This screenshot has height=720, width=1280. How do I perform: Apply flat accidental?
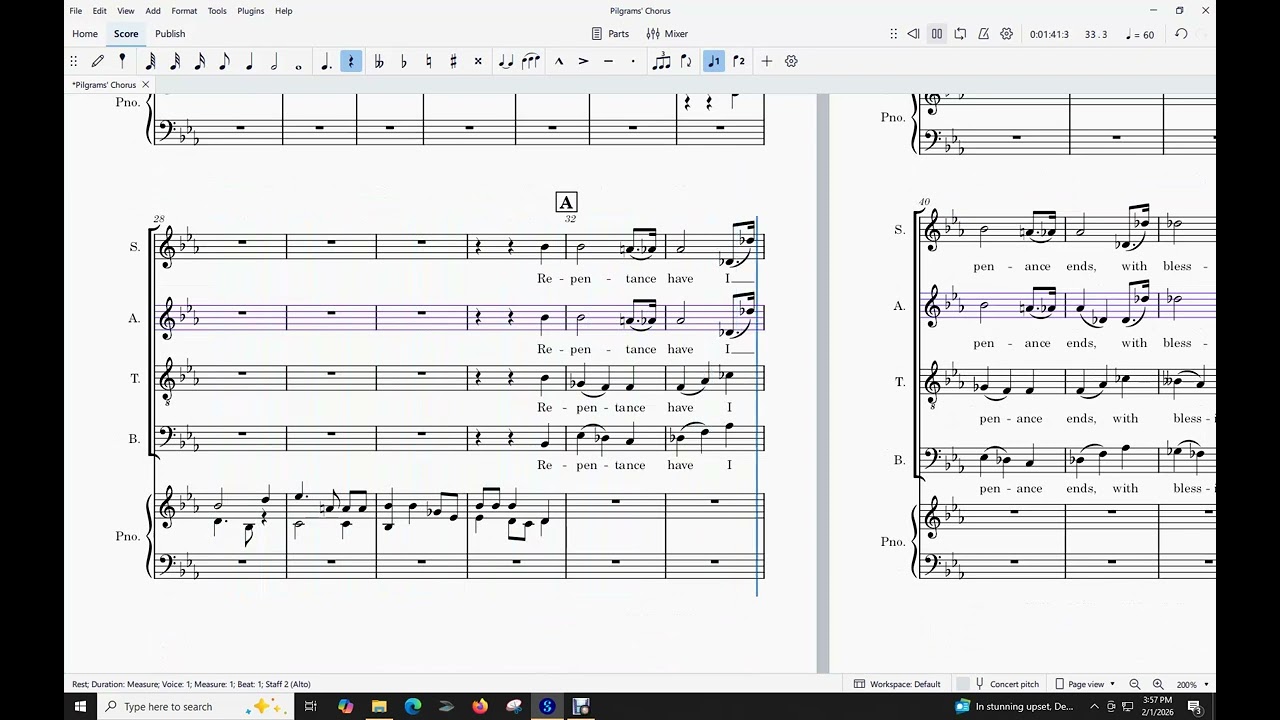(x=404, y=61)
